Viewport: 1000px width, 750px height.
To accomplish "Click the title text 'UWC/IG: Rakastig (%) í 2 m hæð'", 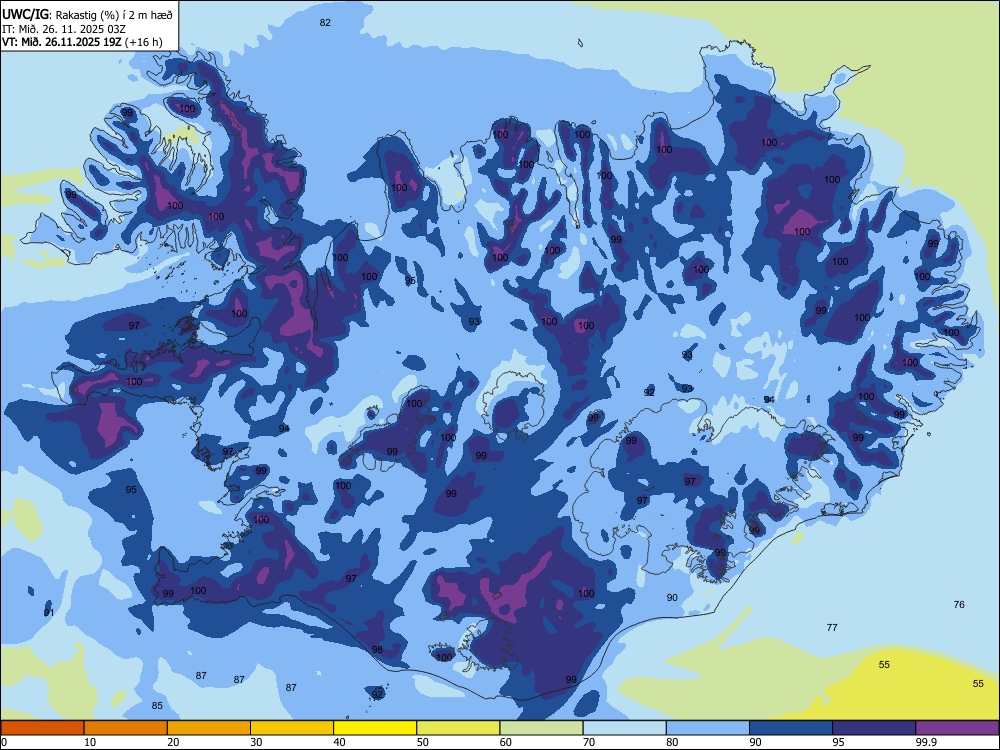I will tap(87, 14).
